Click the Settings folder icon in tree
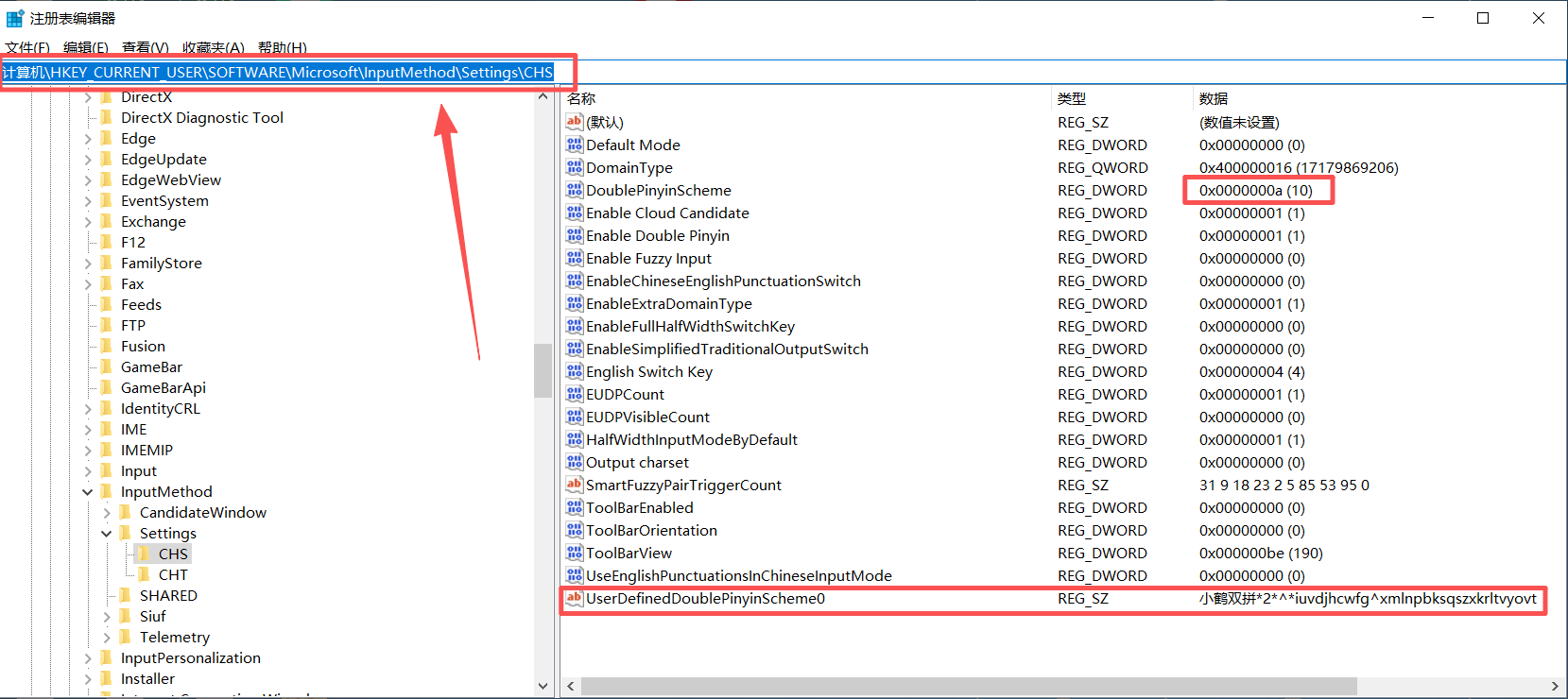 [125, 533]
